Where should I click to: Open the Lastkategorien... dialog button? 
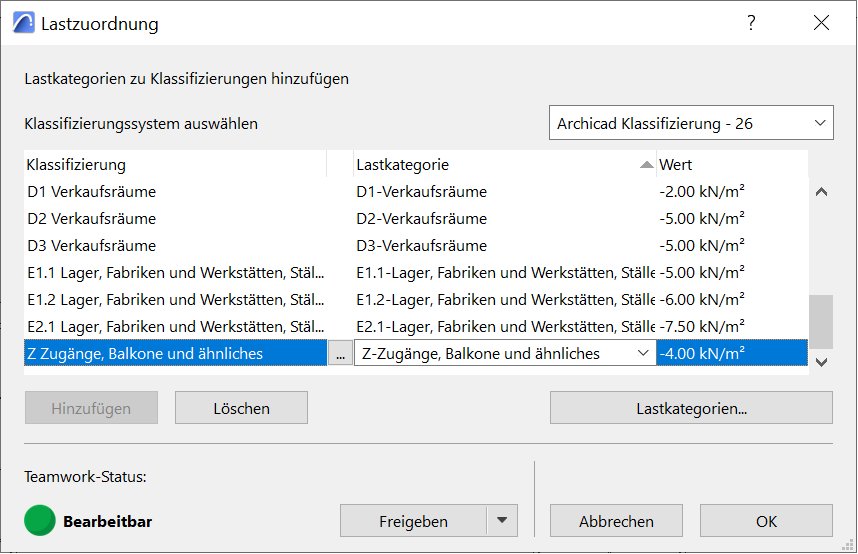[x=691, y=408]
